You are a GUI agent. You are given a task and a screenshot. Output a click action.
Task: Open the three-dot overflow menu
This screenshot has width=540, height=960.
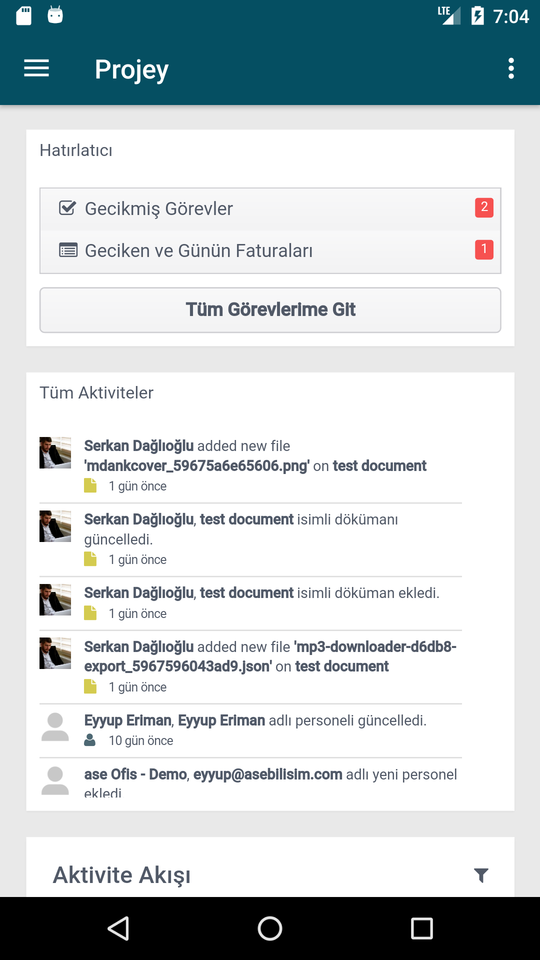click(511, 69)
